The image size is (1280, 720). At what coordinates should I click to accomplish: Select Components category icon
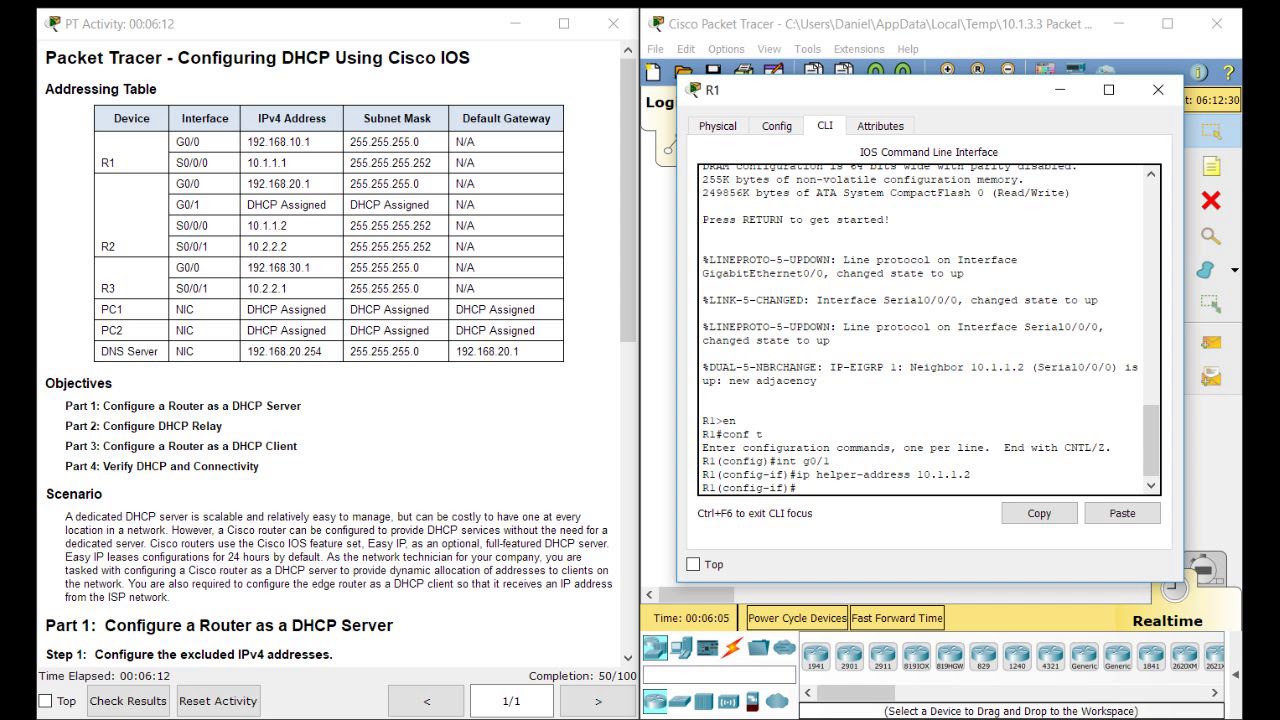coord(708,648)
